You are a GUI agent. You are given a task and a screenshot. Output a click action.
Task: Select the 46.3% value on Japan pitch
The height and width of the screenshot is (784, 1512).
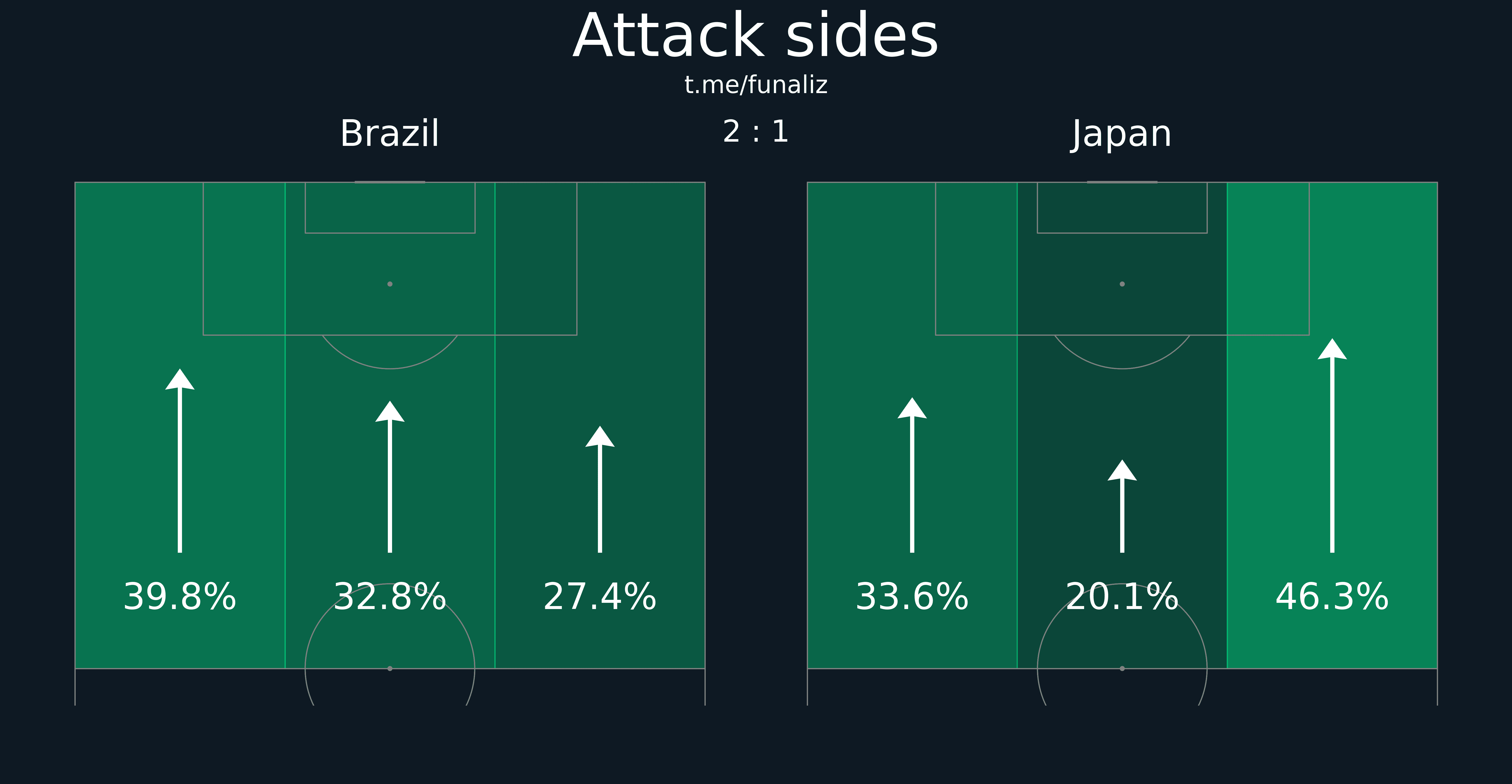(x=1332, y=597)
